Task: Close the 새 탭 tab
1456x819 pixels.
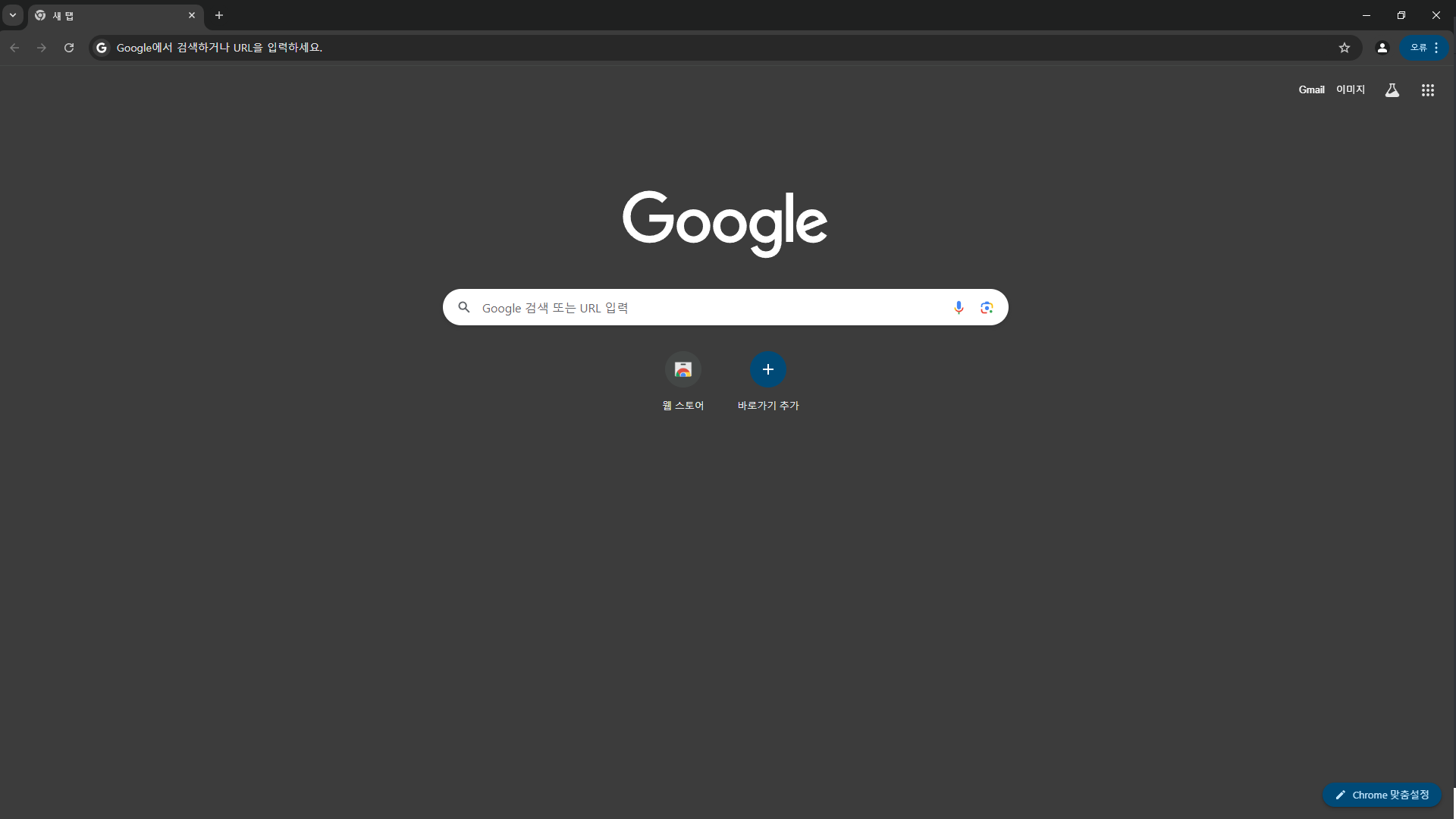Action: pos(192,15)
